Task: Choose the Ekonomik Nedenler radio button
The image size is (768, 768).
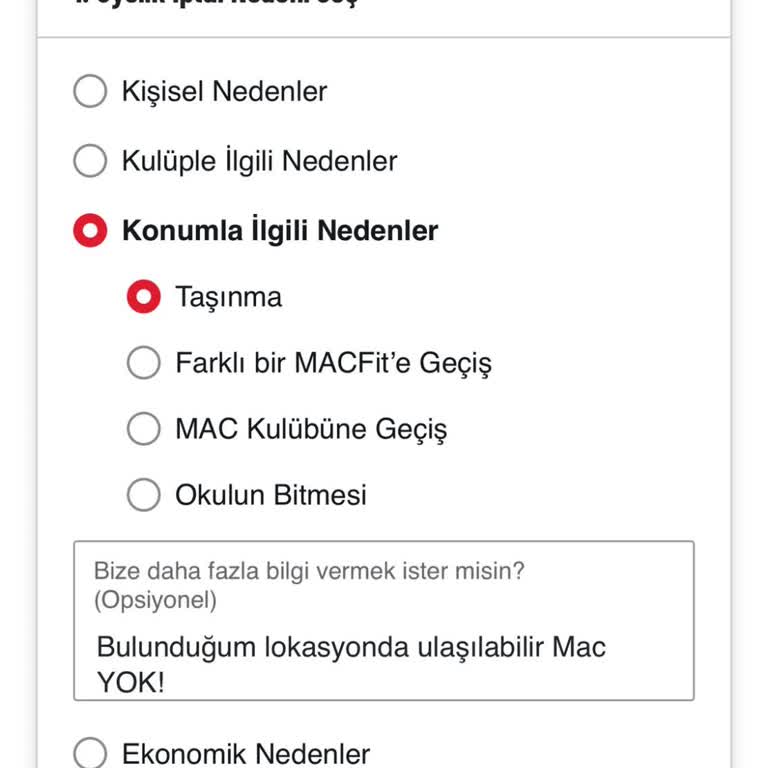Action: click(x=90, y=753)
